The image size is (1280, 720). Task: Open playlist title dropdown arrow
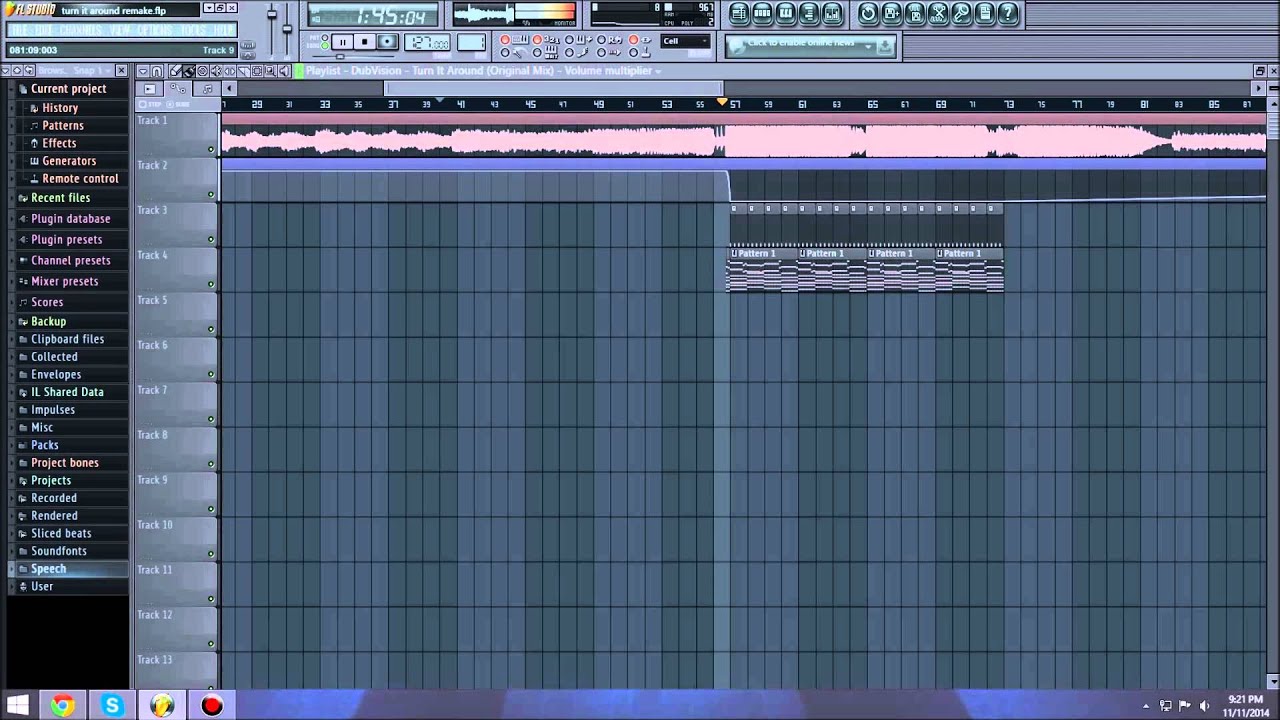[x=657, y=71]
